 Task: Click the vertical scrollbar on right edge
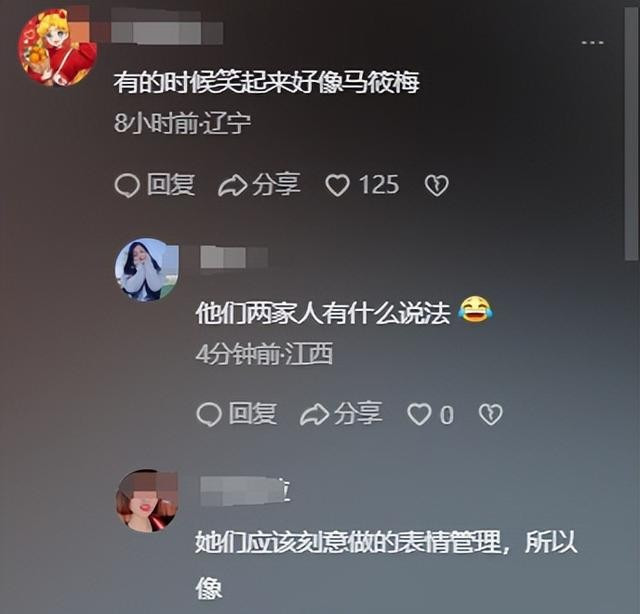tap(631, 133)
